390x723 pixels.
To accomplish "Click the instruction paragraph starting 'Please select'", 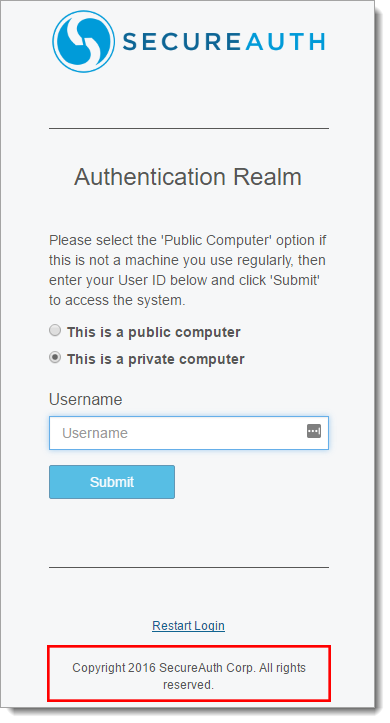I will (188, 270).
